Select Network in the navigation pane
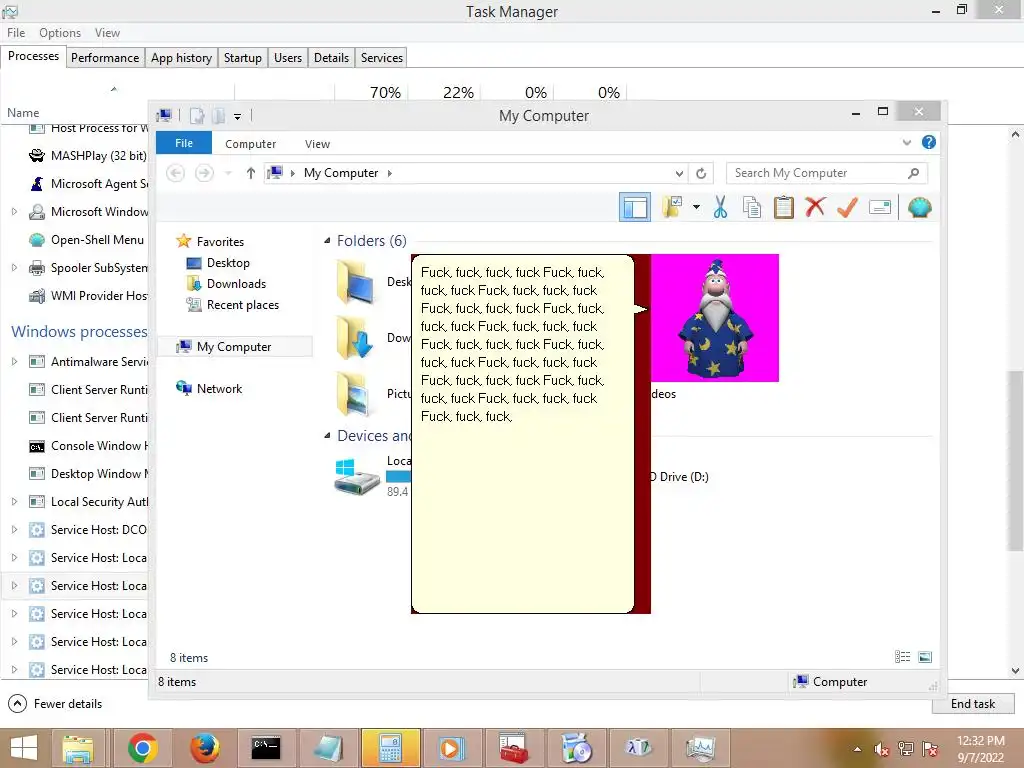The width and height of the screenshot is (1024, 768). coord(219,389)
